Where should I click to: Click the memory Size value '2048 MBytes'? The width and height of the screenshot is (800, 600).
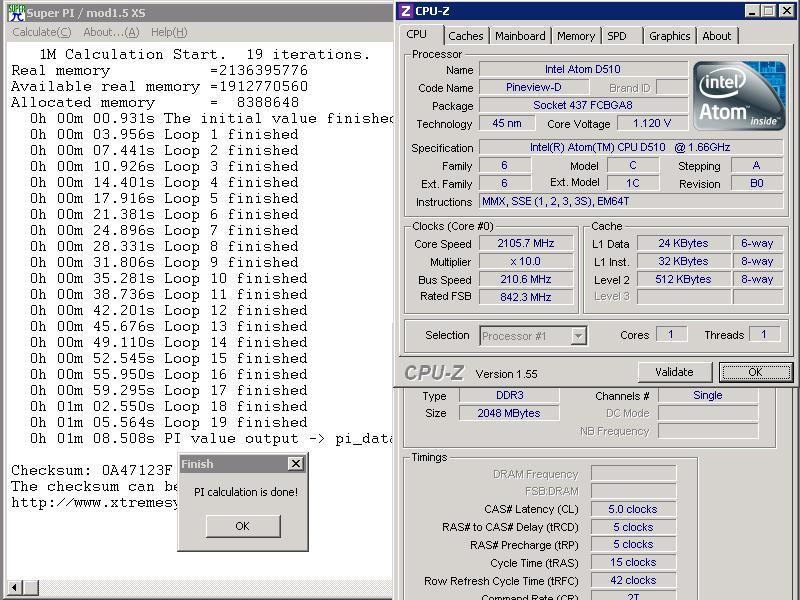pyautogui.click(x=509, y=413)
